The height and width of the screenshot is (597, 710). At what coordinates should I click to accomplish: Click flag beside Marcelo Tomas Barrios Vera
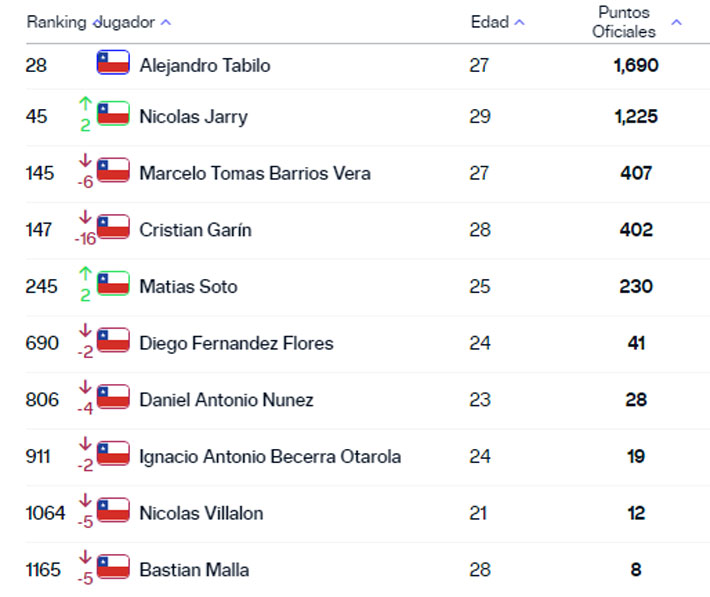pos(113,171)
